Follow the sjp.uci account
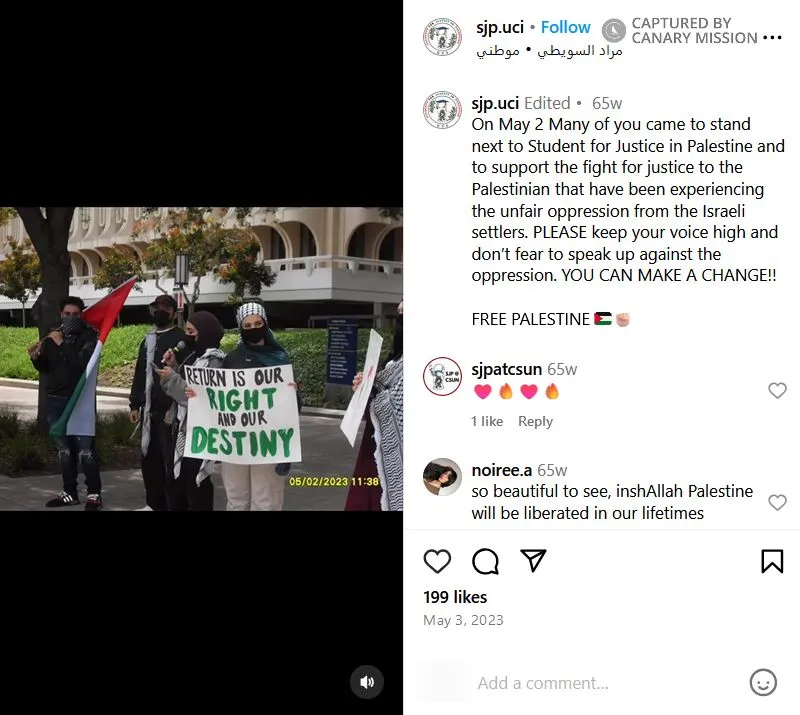800x715 pixels. pos(565,27)
